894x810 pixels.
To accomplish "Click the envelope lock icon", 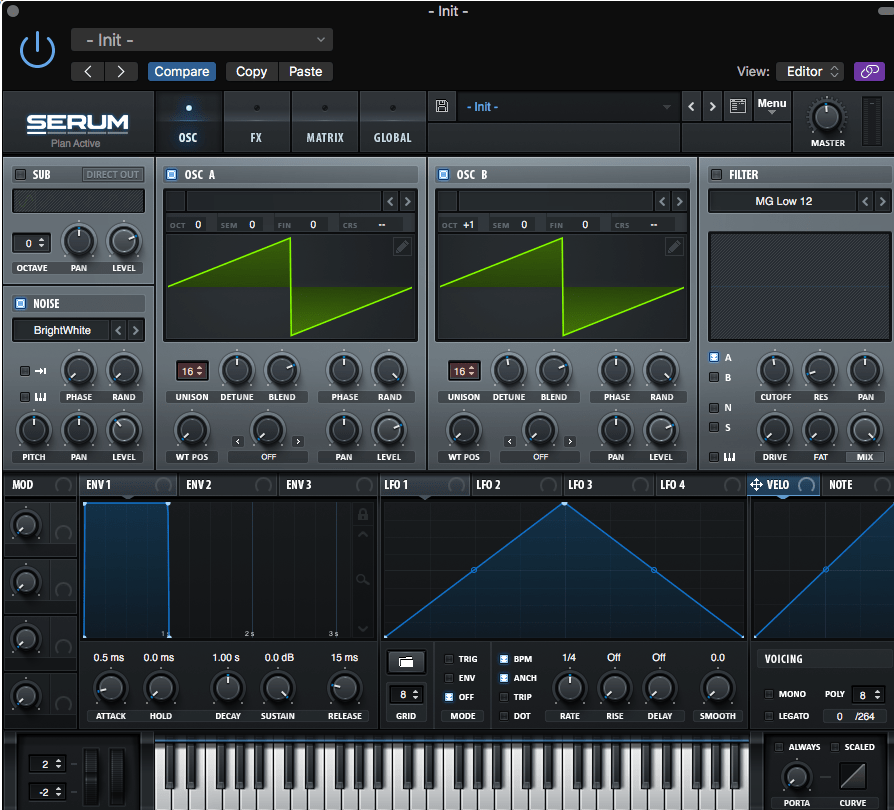I will click(x=363, y=514).
